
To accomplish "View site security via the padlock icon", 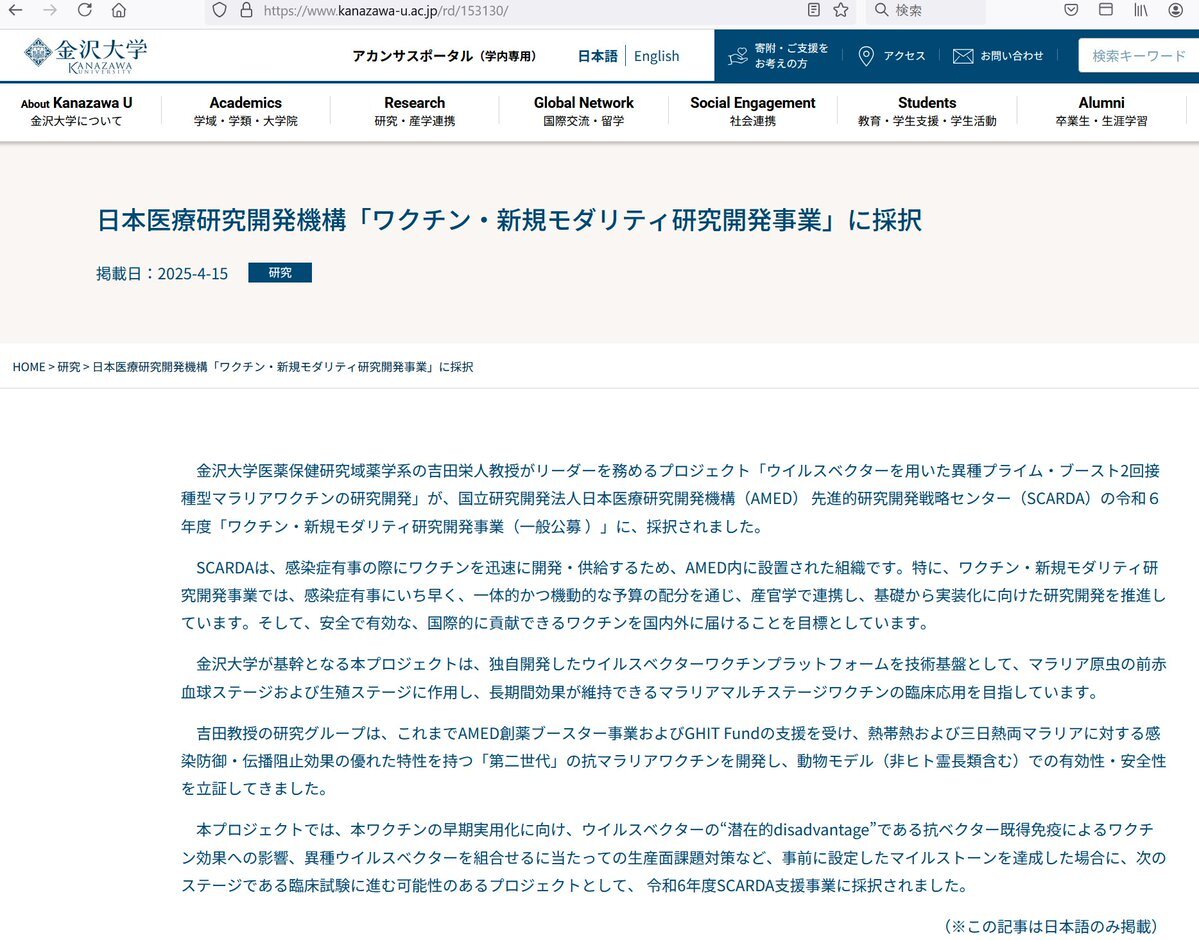I will pyautogui.click(x=246, y=10).
